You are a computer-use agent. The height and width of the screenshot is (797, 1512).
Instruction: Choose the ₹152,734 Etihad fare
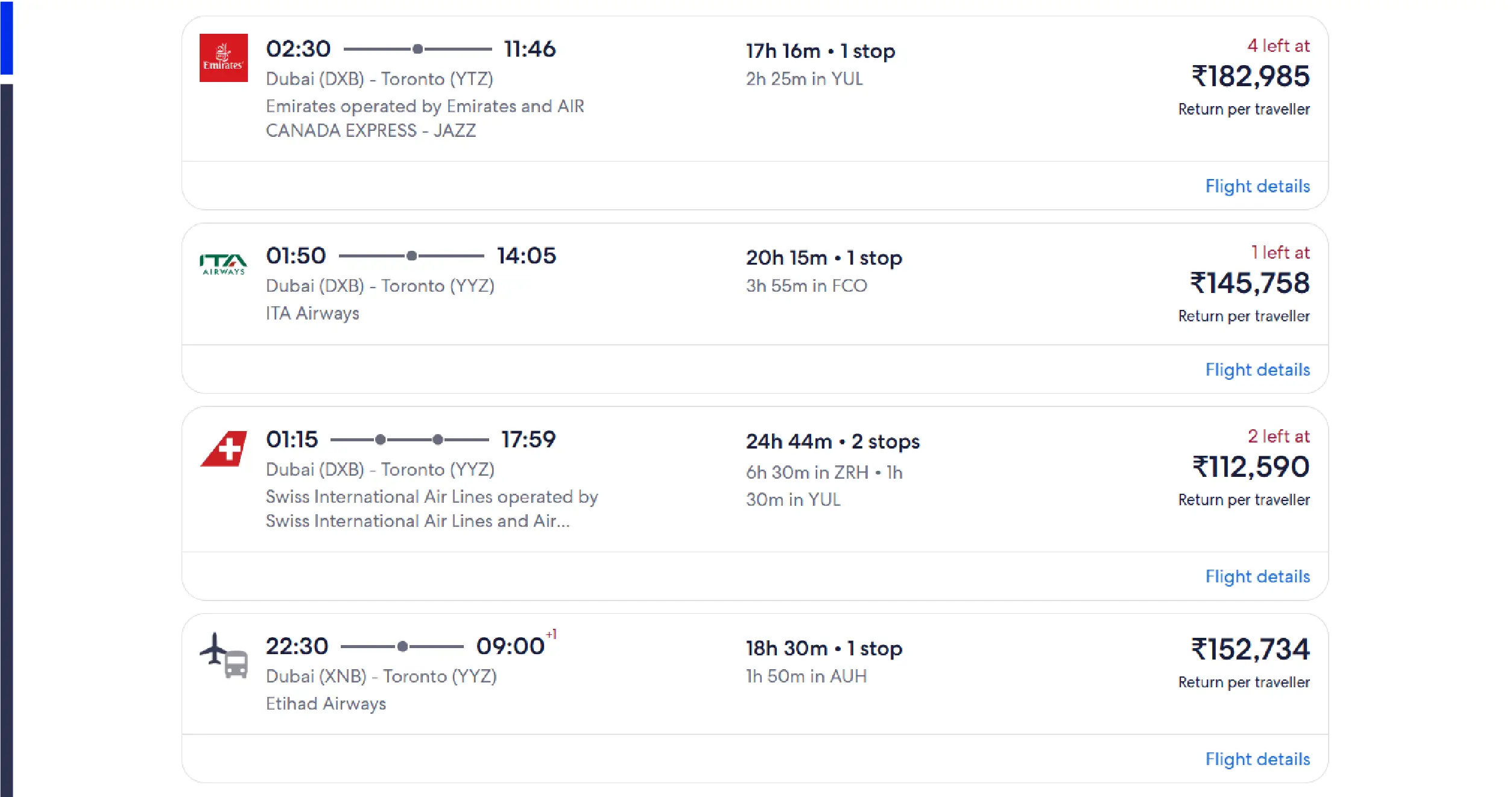(1250, 650)
